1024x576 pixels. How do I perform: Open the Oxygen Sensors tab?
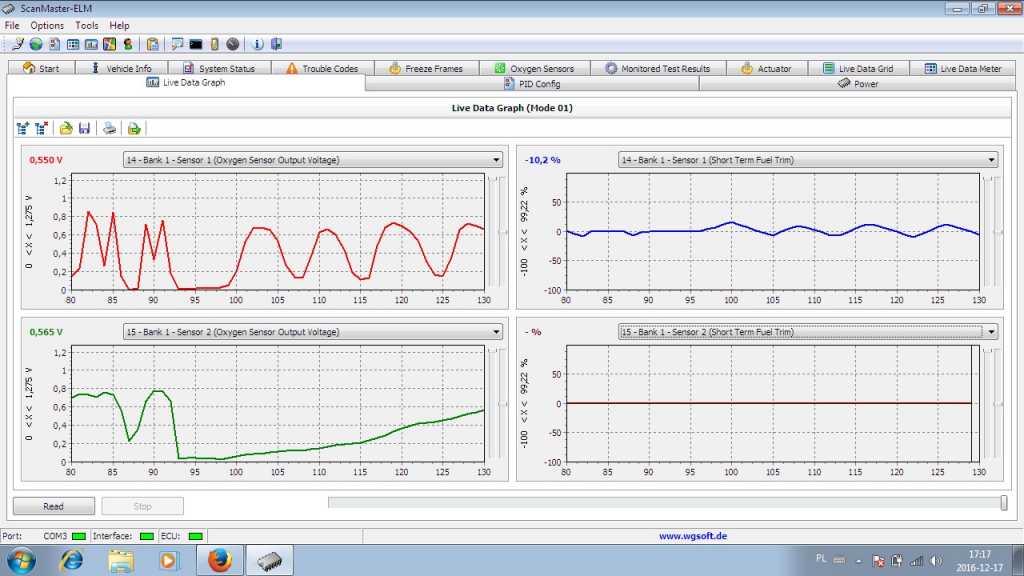pyautogui.click(x=533, y=68)
